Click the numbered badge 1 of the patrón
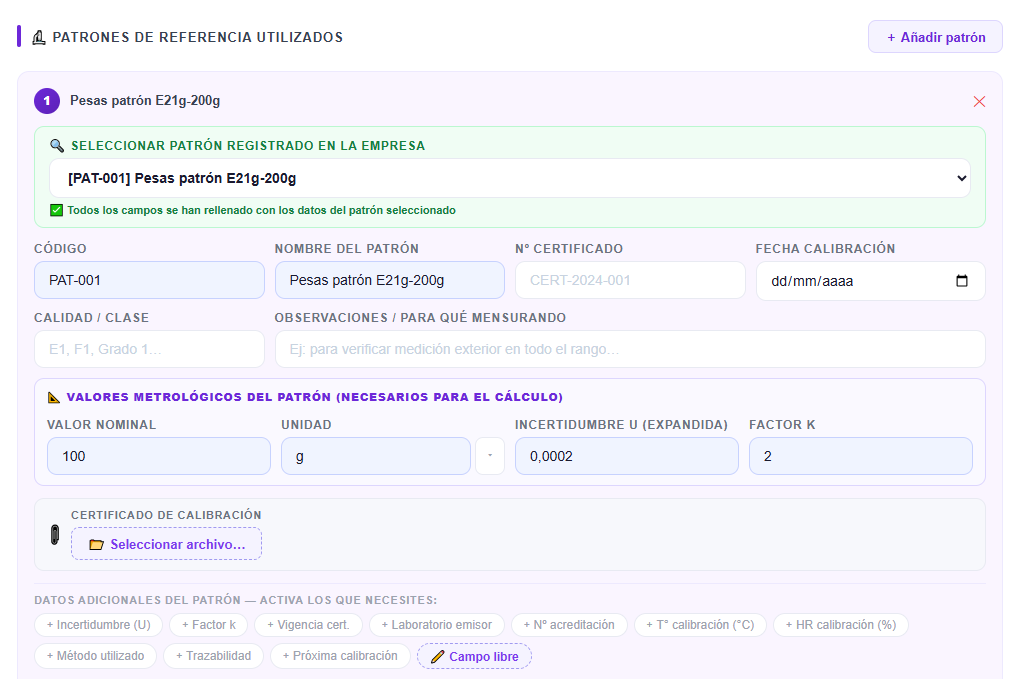1012x679 pixels. click(x=47, y=101)
